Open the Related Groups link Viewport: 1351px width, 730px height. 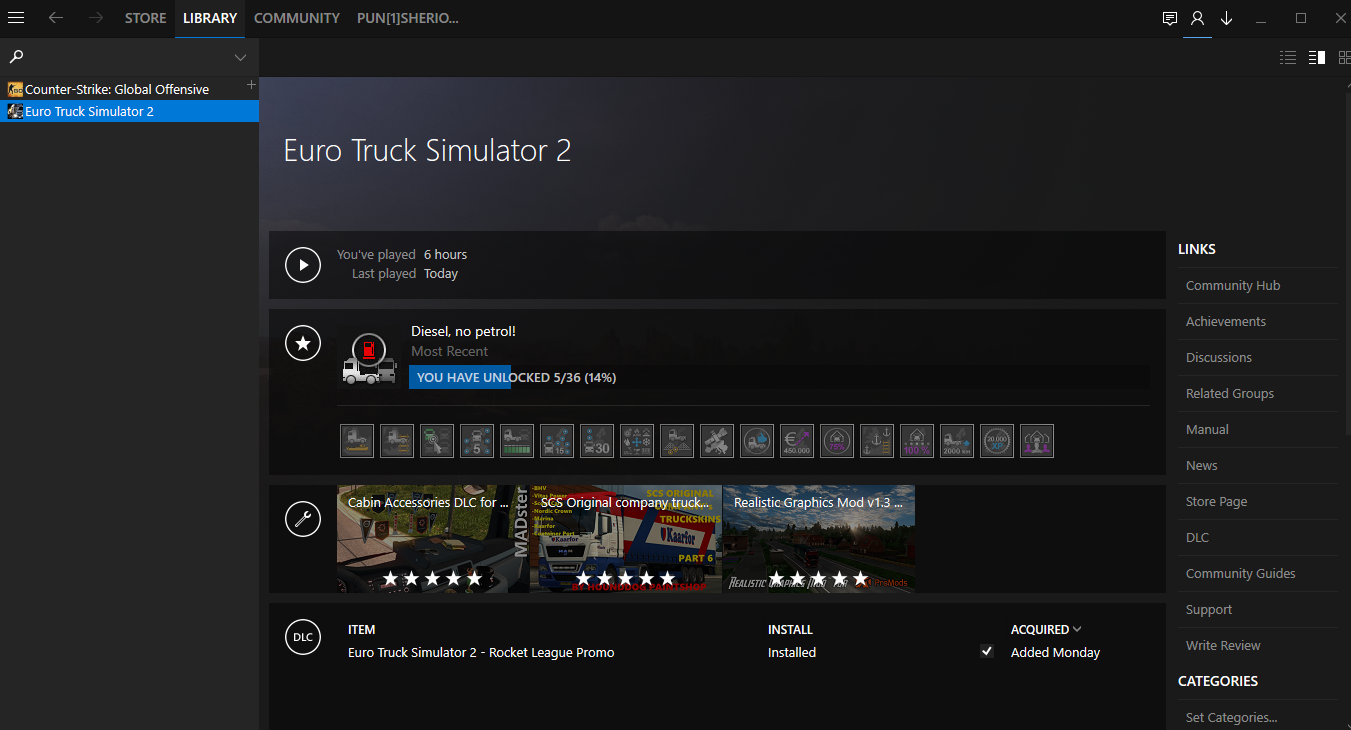point(1230,393)
